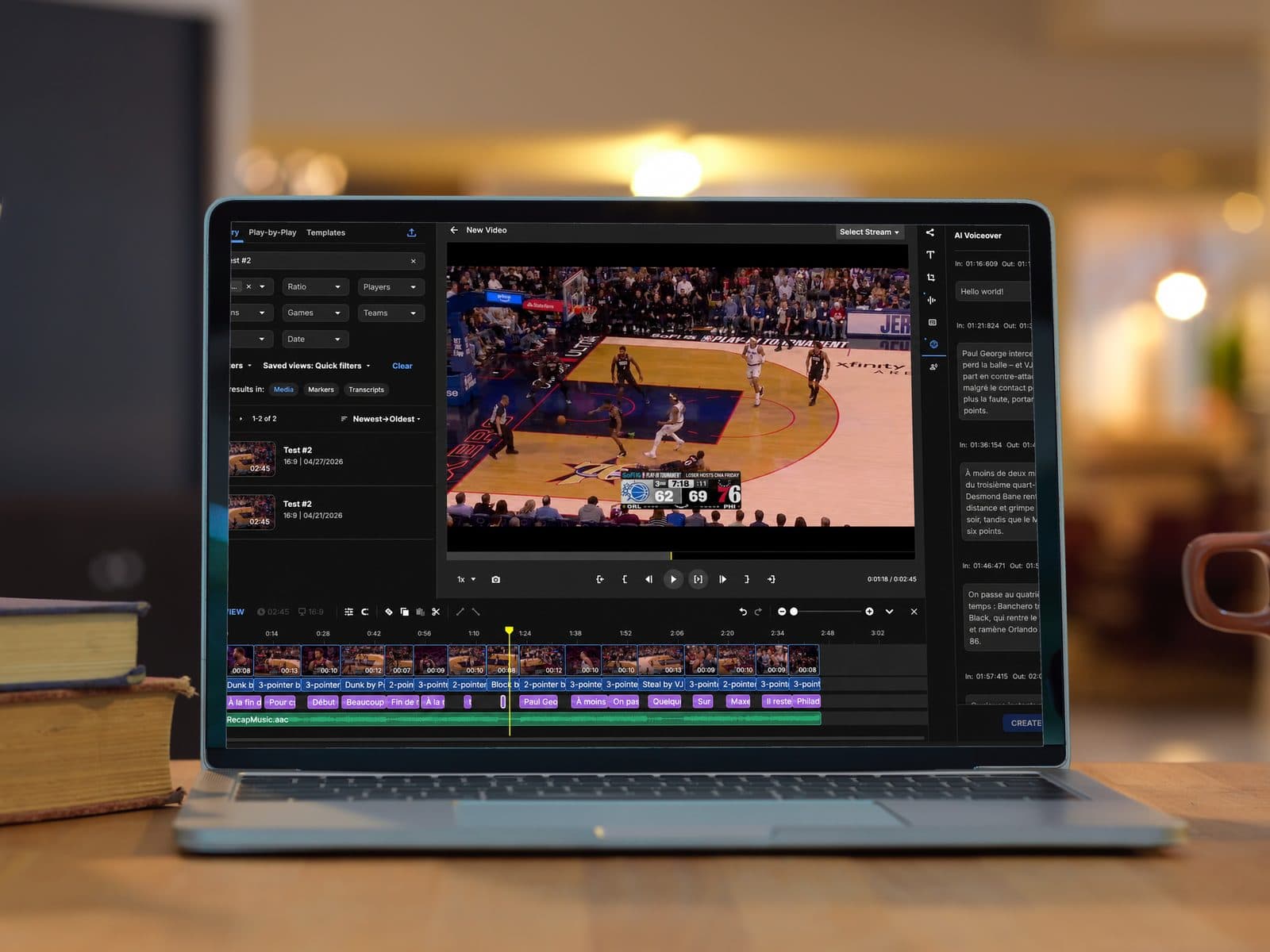The height and width of the screenshot is (952, 1270).
Task: Switch to the Templates tab
Action: coord(325,232)
